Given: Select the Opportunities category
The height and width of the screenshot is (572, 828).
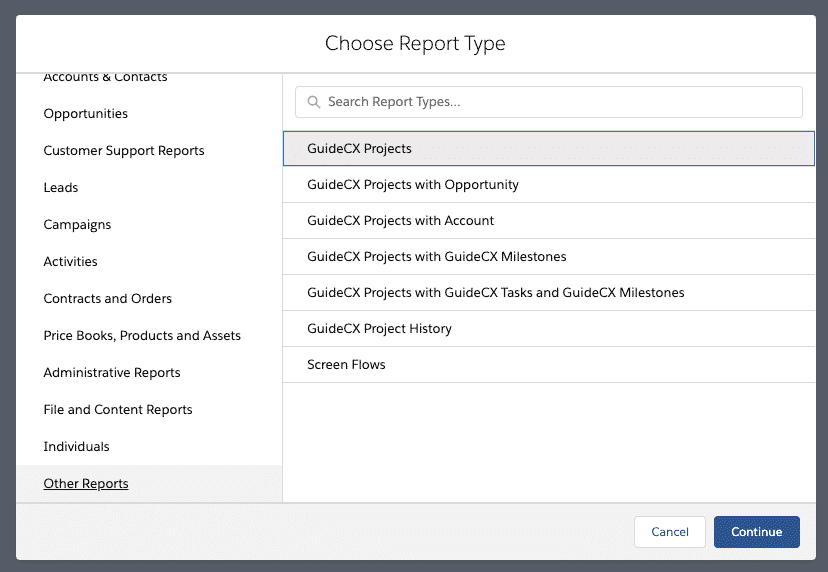Looking at the screenshot, I should coord(86,114).
